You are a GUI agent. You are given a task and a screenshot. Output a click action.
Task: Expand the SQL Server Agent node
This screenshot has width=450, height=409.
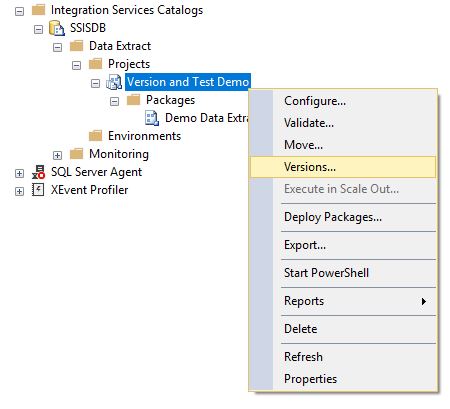click(x=19, y=173)
